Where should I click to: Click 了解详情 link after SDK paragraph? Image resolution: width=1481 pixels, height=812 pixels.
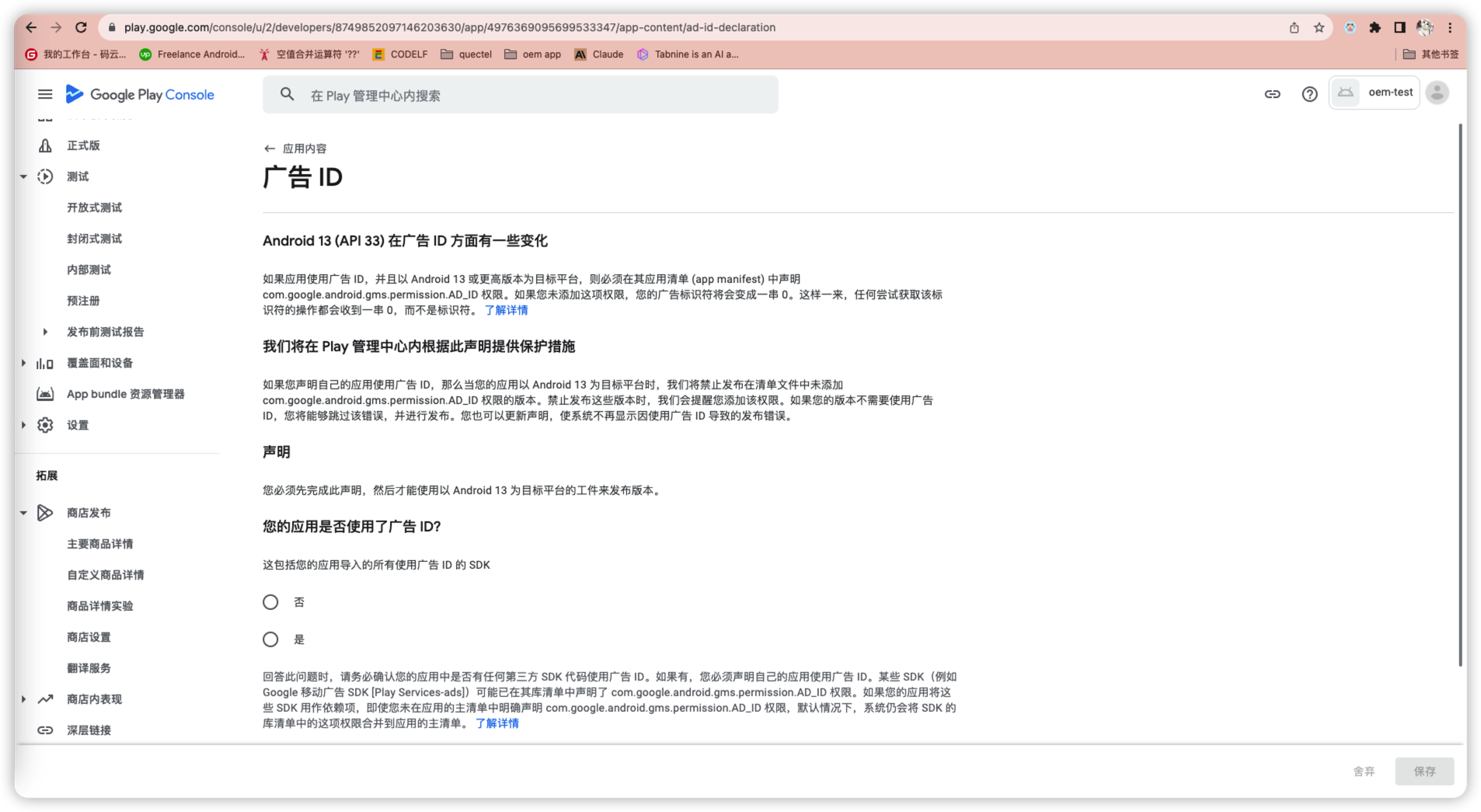pyautogui.click(x=497, y=723)
